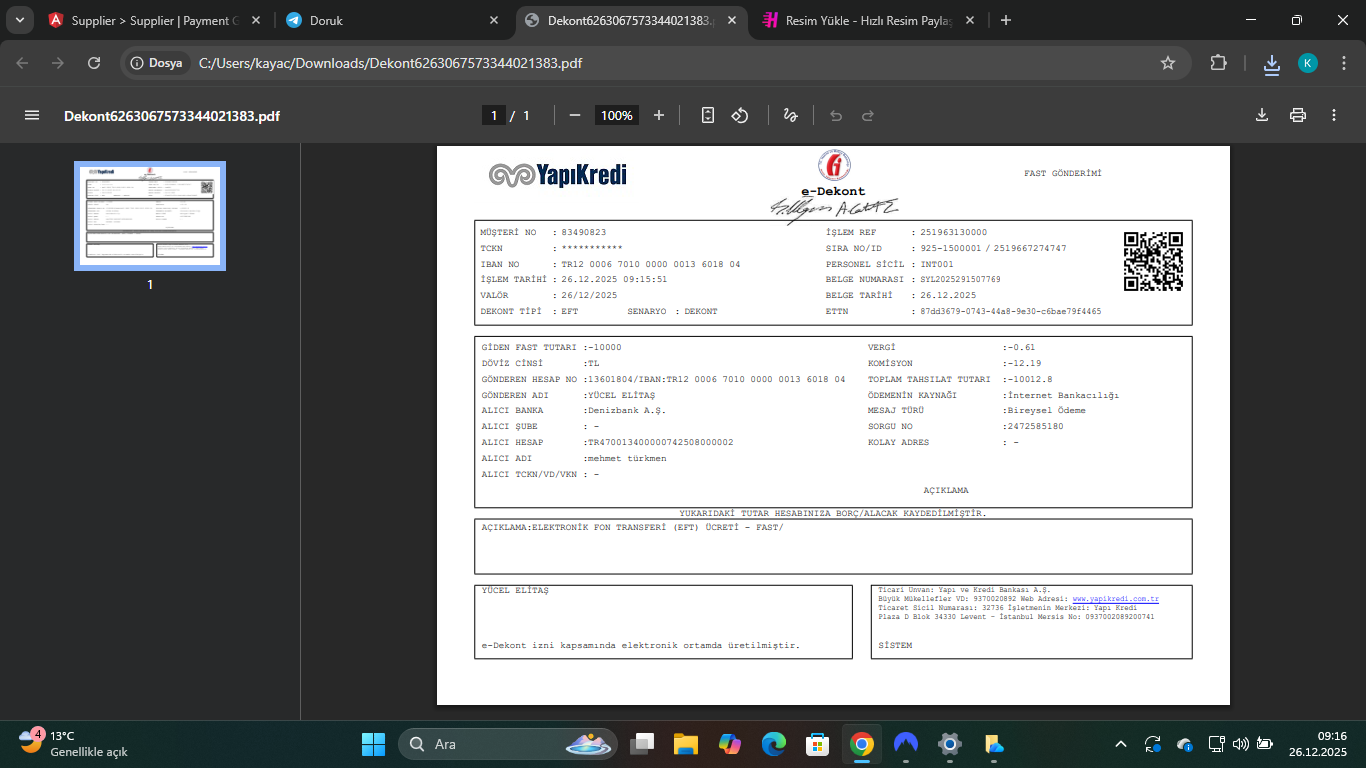Click the zoom out minus icon

tap(575, 116)
